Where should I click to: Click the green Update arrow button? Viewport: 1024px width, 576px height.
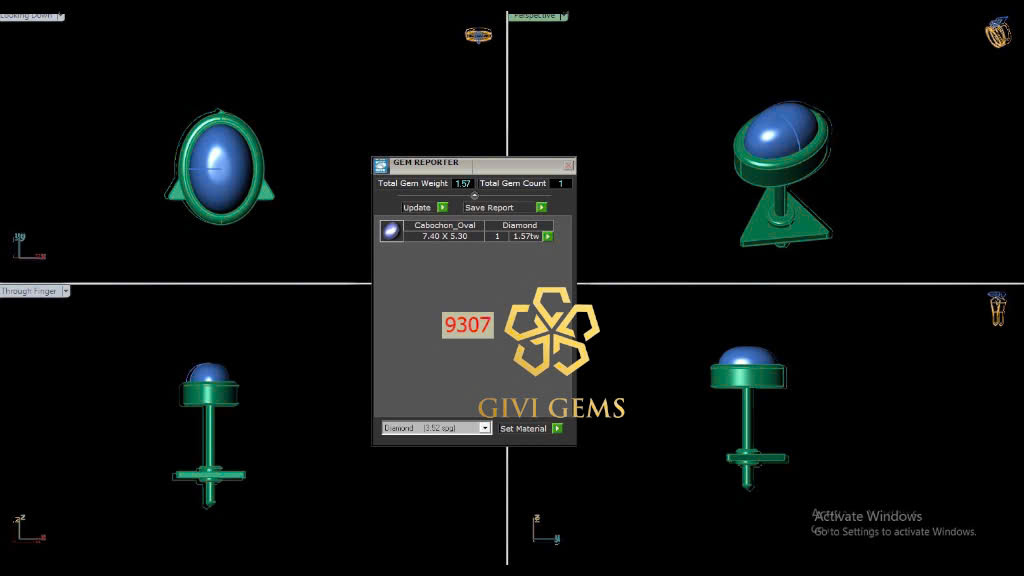(442, 207)
